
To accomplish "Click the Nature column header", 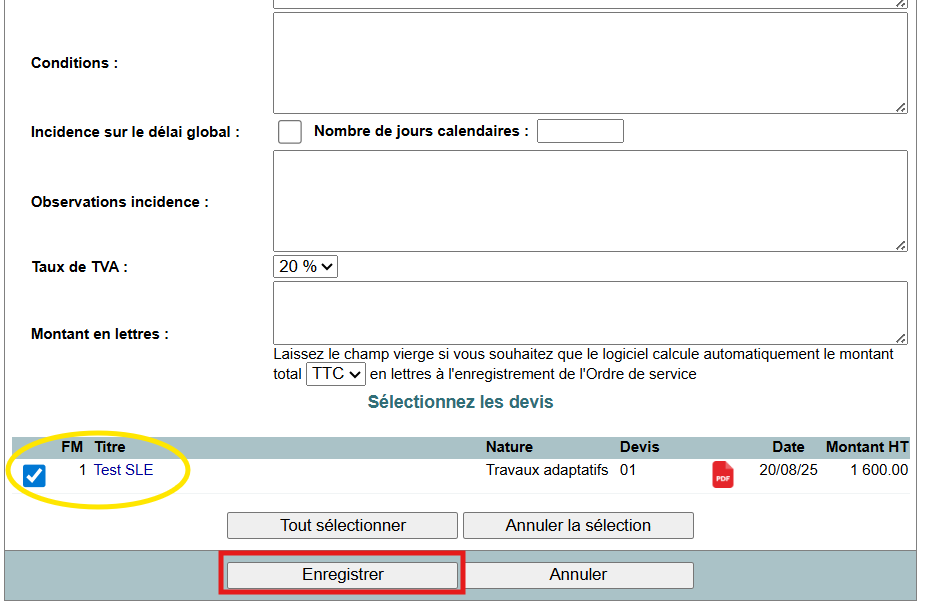I will click(x=509, y=447).
